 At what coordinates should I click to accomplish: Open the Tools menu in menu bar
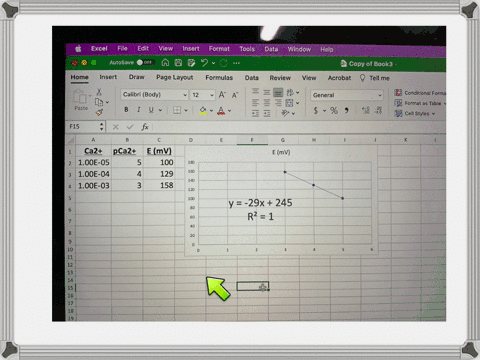(247, 49)
